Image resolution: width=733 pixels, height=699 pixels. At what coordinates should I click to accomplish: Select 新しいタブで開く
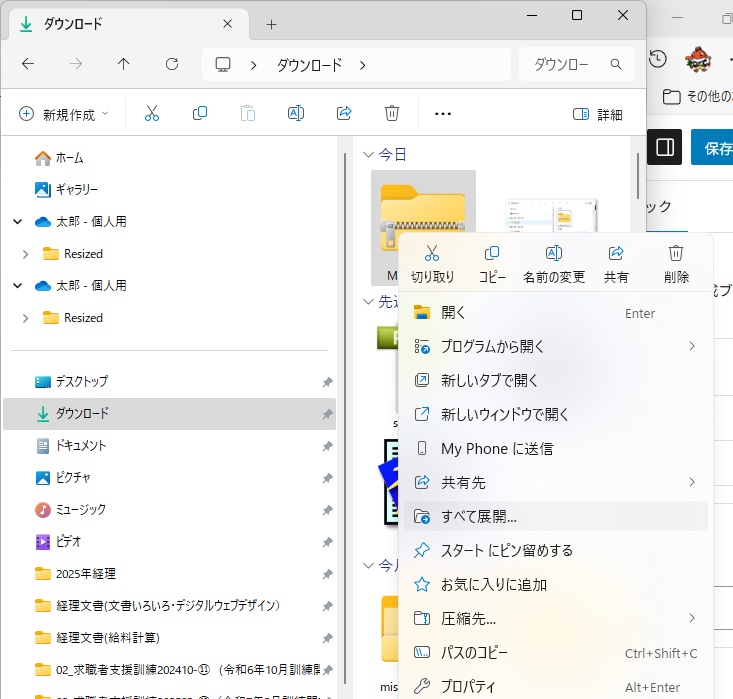point(555,380)
